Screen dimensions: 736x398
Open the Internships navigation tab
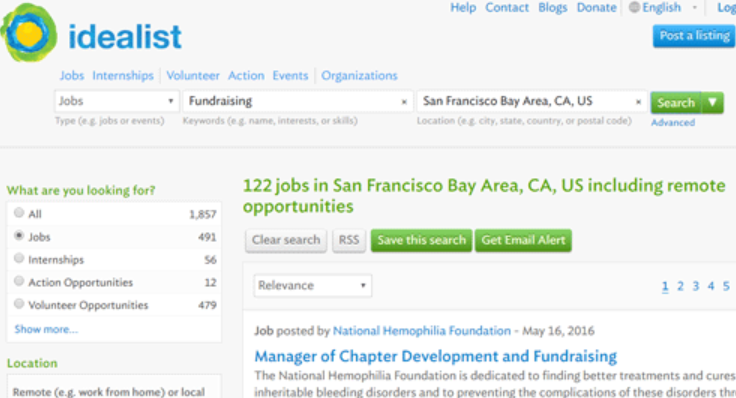pyautogui.click(x=123, y=76)
